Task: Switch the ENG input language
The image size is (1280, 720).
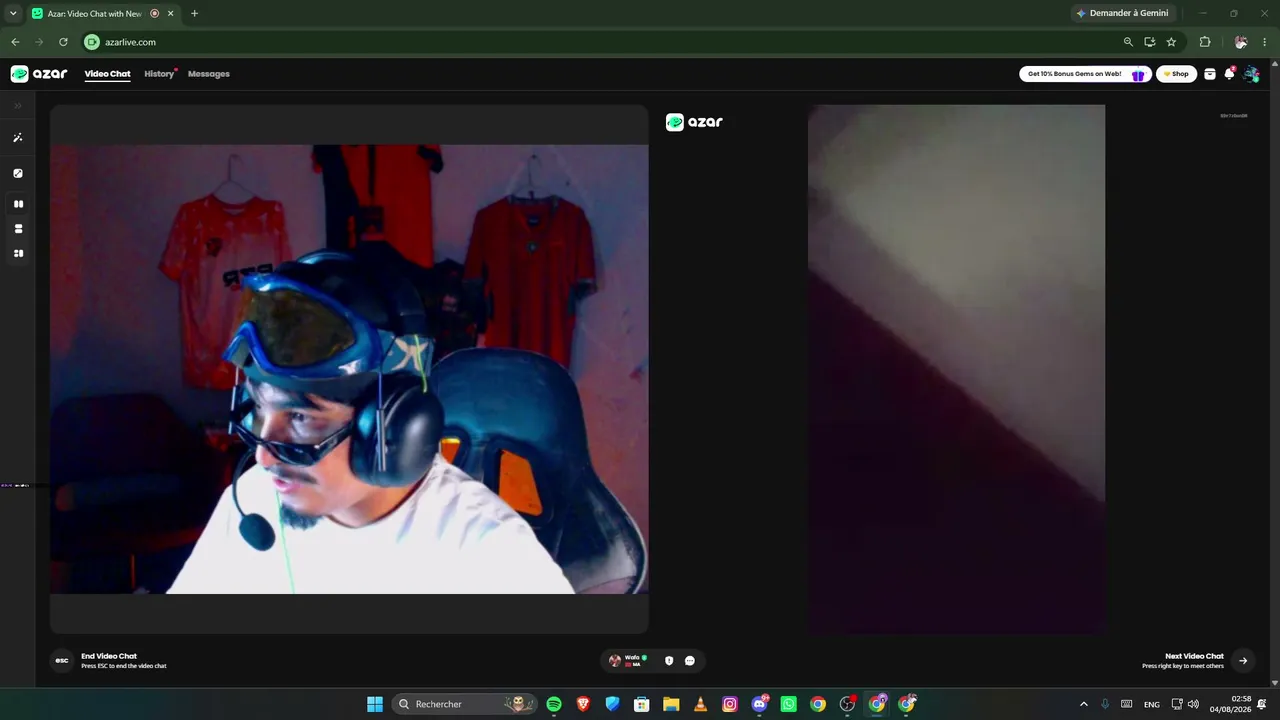Action: pos(1152,704)
